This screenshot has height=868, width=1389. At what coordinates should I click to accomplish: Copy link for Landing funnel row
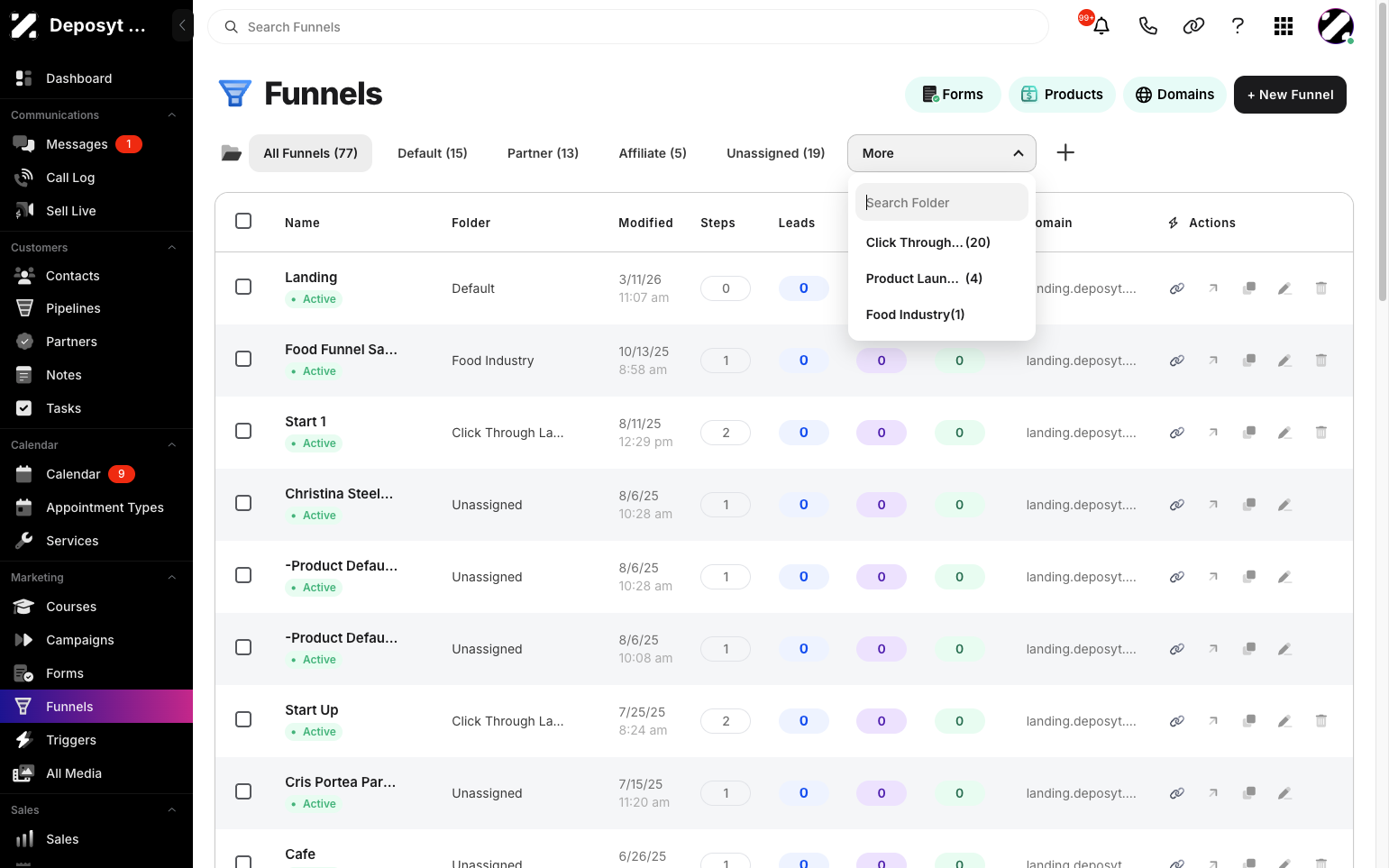[1177, 288]
